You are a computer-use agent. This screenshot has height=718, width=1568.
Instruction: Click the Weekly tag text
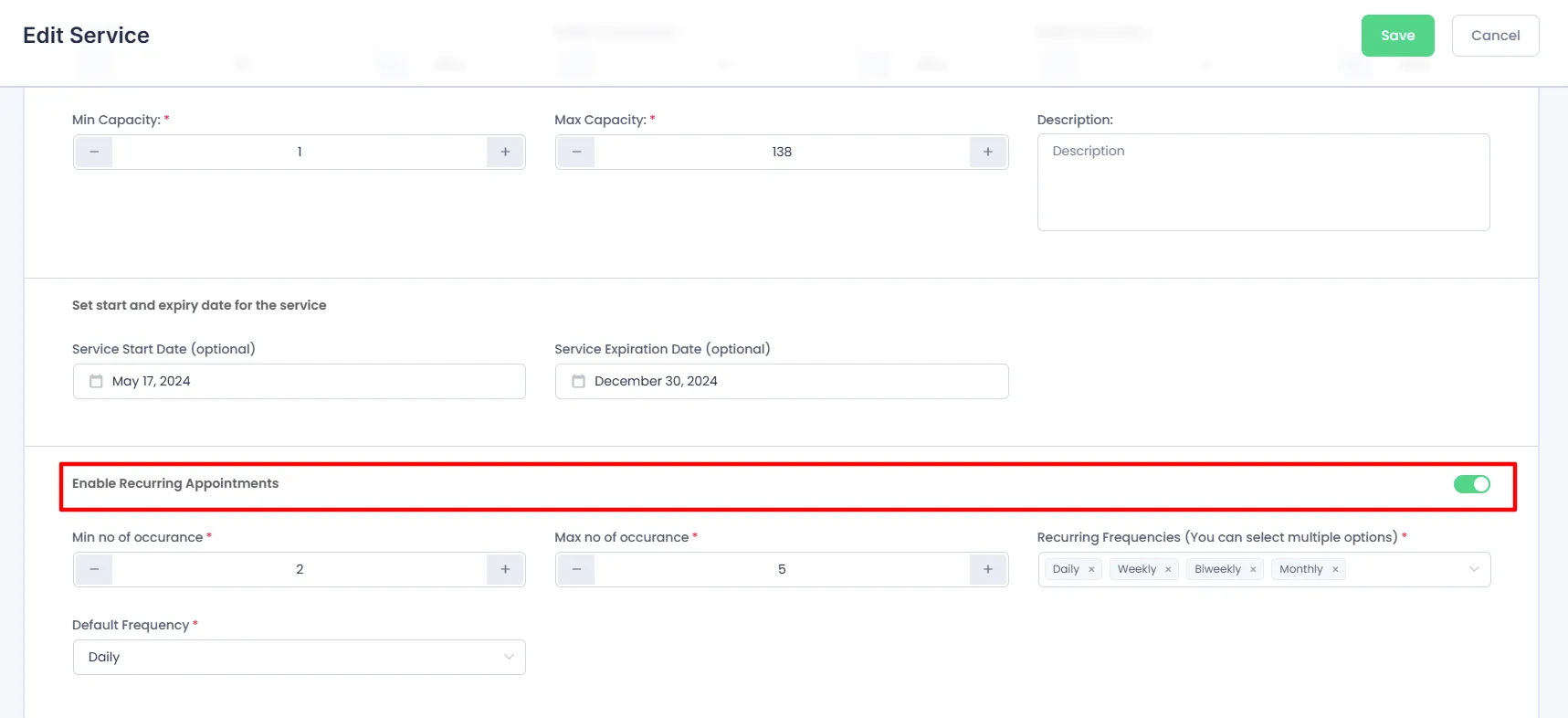point(1136,569)
